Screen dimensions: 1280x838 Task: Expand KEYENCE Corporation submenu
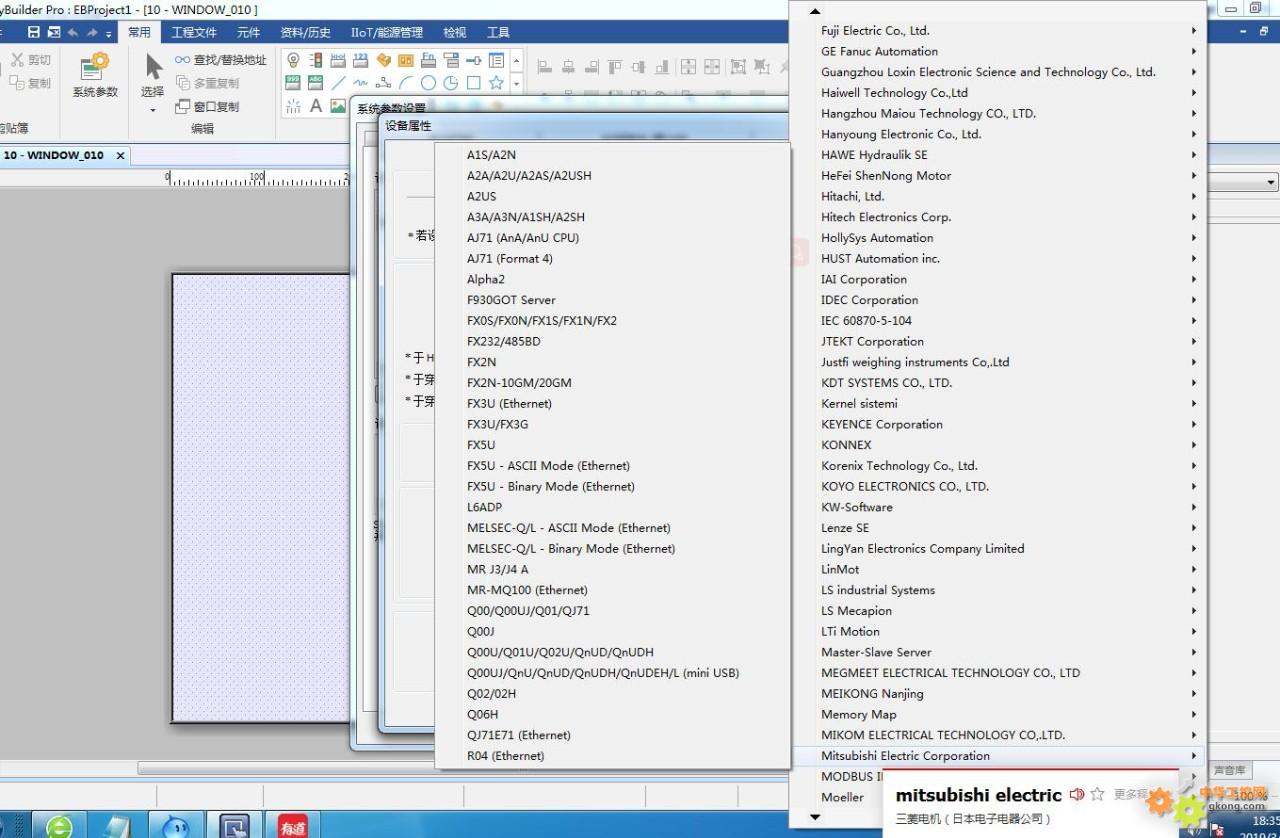[x=1194, y=424]
